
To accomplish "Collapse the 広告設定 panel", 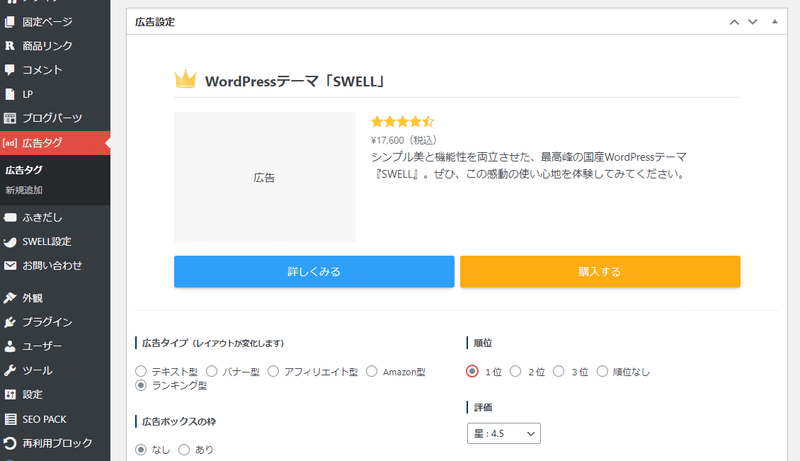I will pyautogui.click(x=774, y=22).
